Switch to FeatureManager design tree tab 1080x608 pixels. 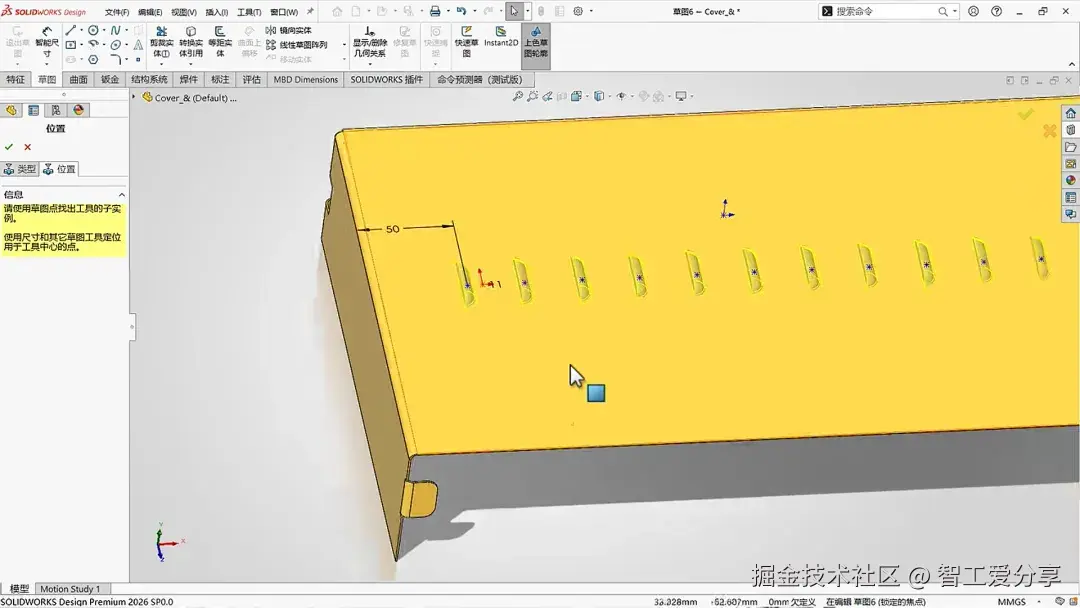pos(12,110)
